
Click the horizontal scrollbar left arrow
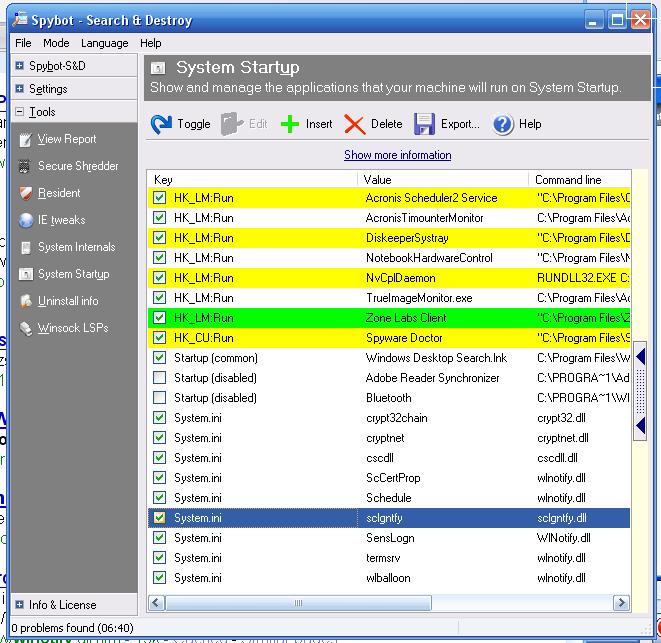pos(156,603)
